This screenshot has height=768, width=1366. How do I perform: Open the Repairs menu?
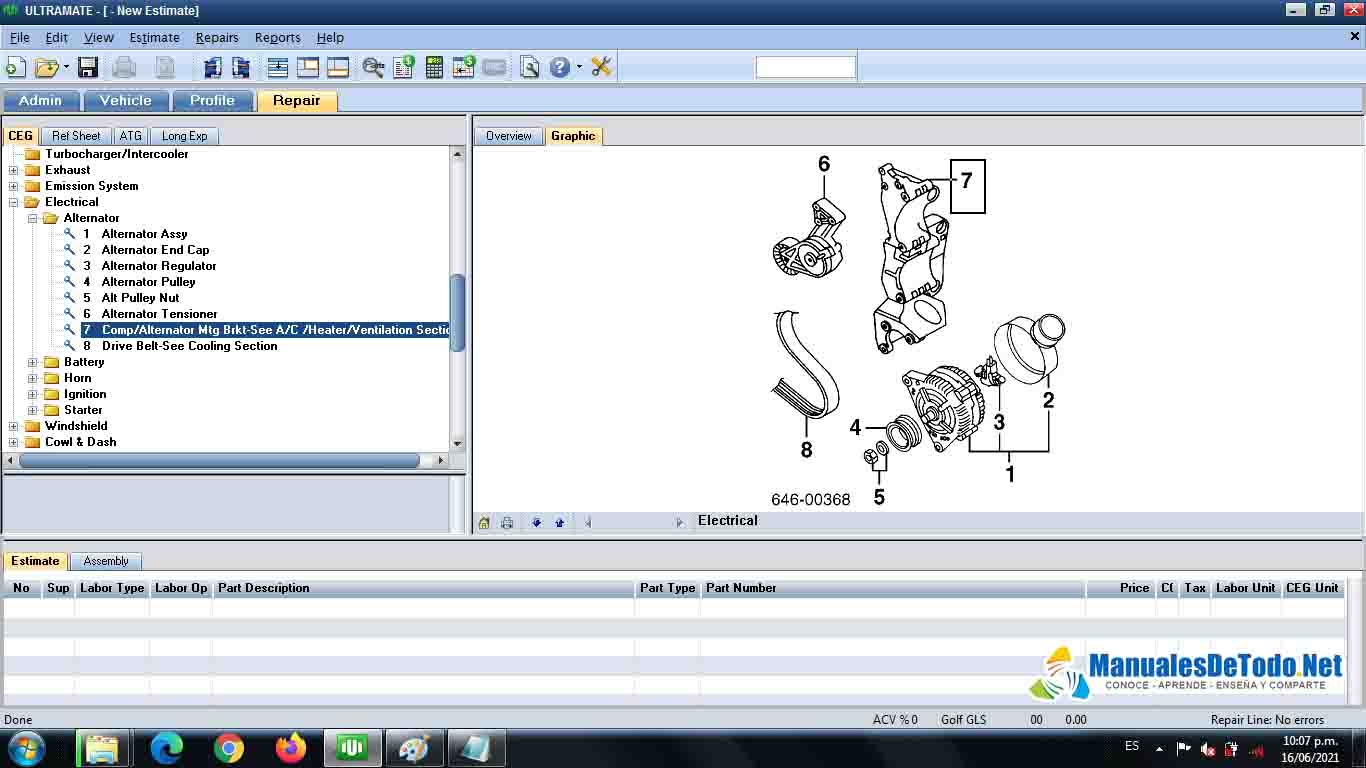[217, 37]
